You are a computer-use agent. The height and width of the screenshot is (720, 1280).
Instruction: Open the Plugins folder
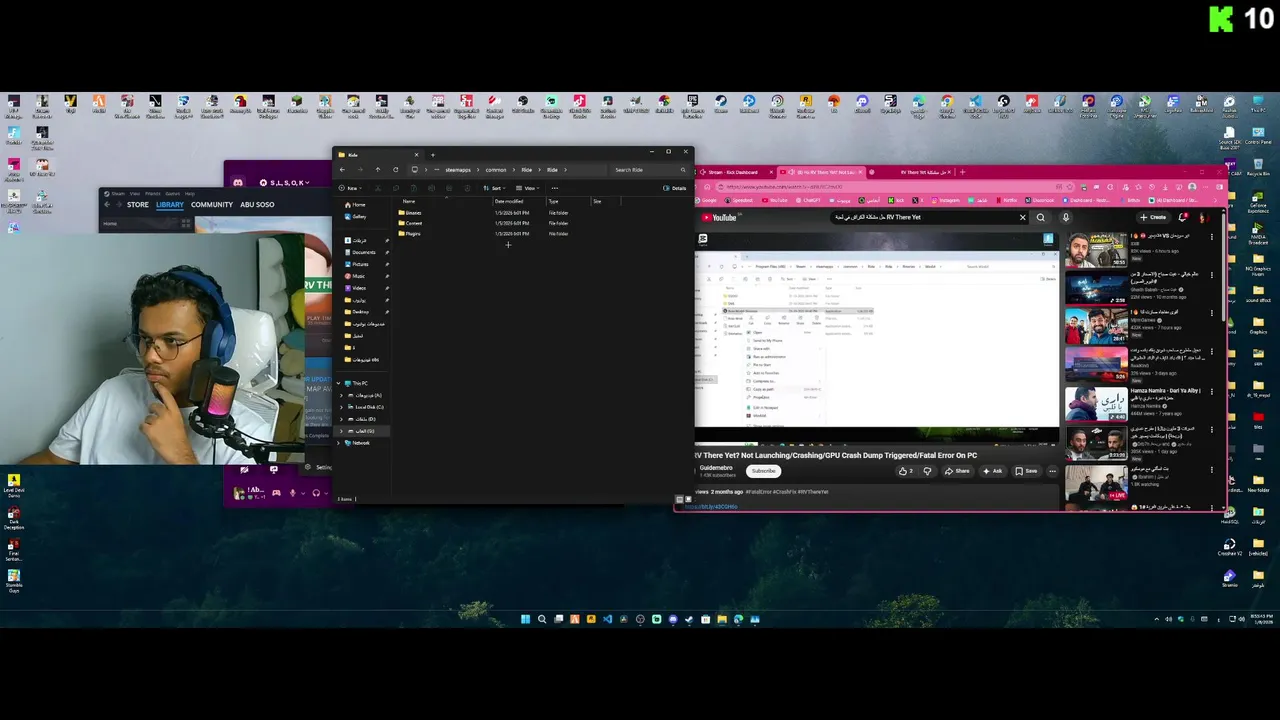[410, 233]
